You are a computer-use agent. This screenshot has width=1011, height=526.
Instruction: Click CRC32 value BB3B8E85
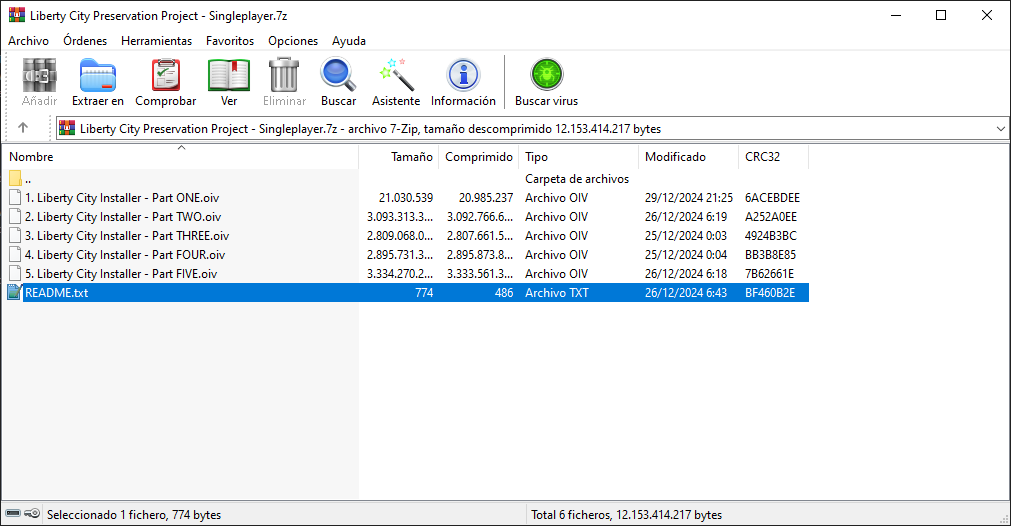pos(771,255)
